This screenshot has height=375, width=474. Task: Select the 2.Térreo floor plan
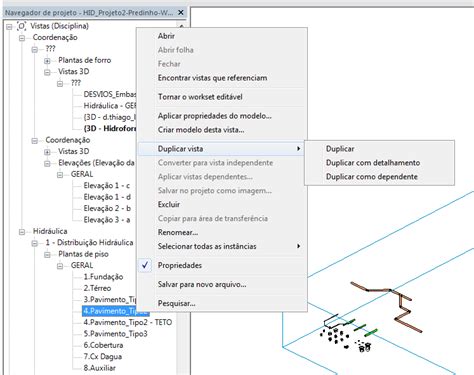(97, 288)
